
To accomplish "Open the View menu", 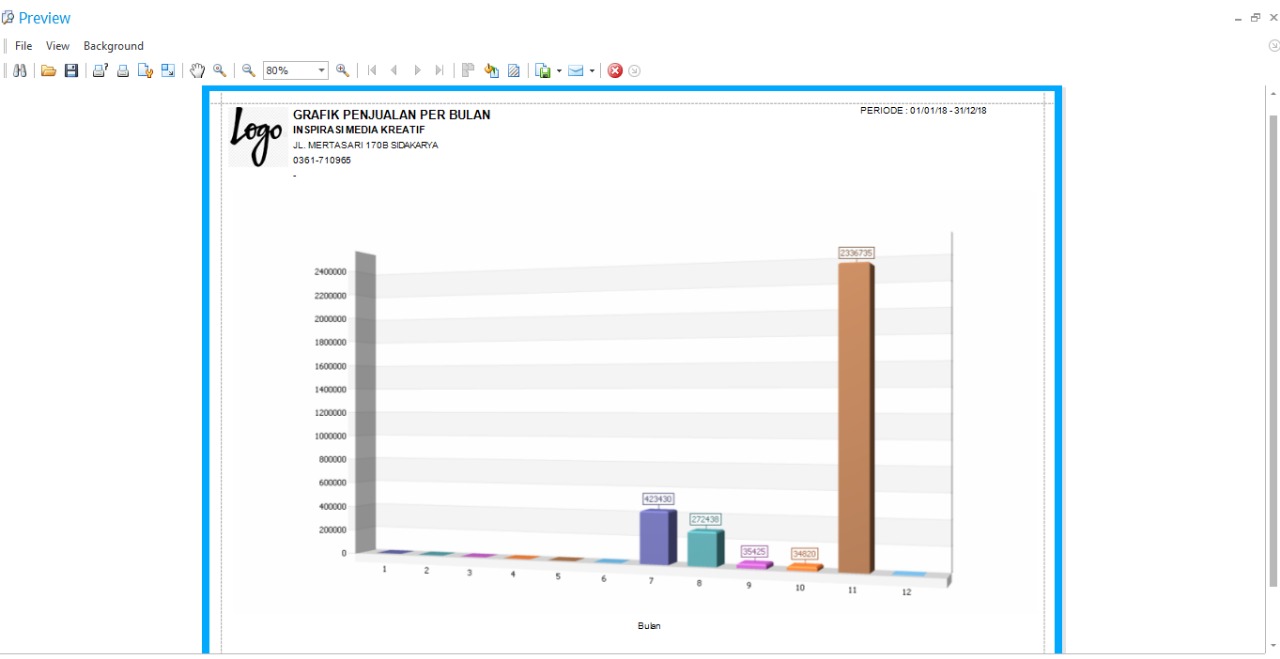I will click(x=57, y=46).
